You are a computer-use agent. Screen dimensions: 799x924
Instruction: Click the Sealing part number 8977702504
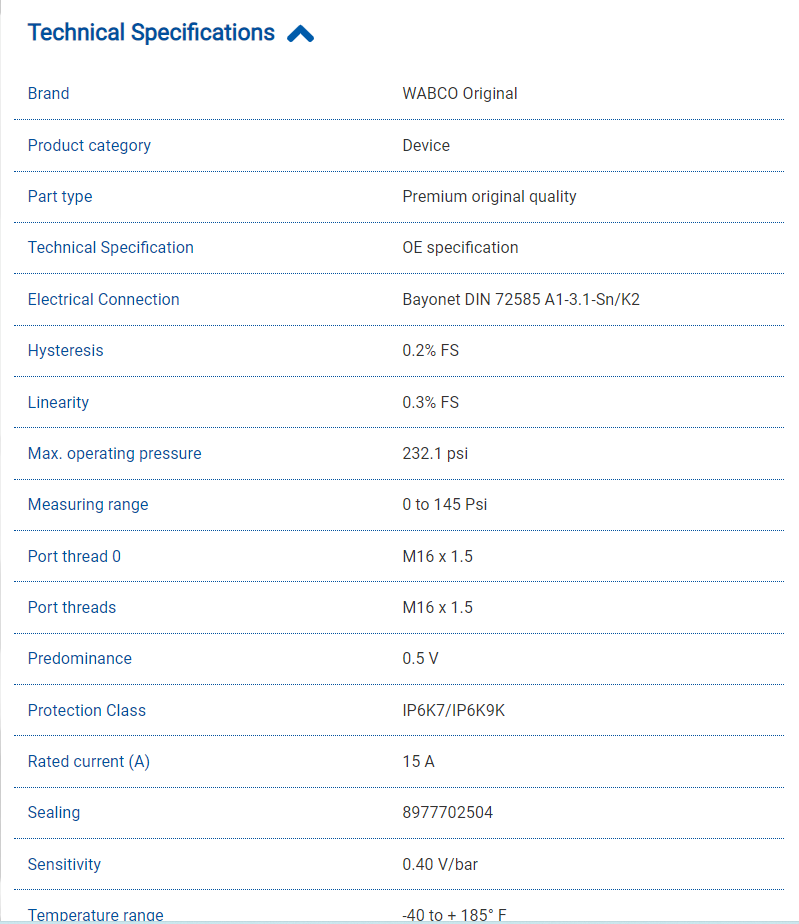(x=447, y=813)
